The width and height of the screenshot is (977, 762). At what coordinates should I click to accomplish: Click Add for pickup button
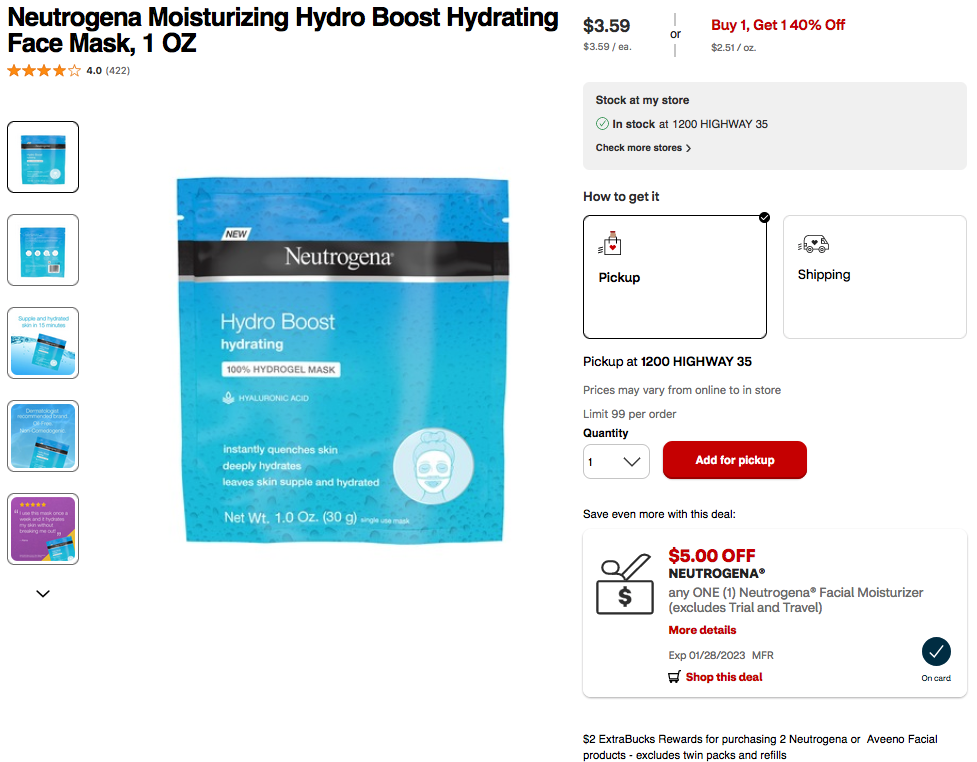tap(735, 460)
